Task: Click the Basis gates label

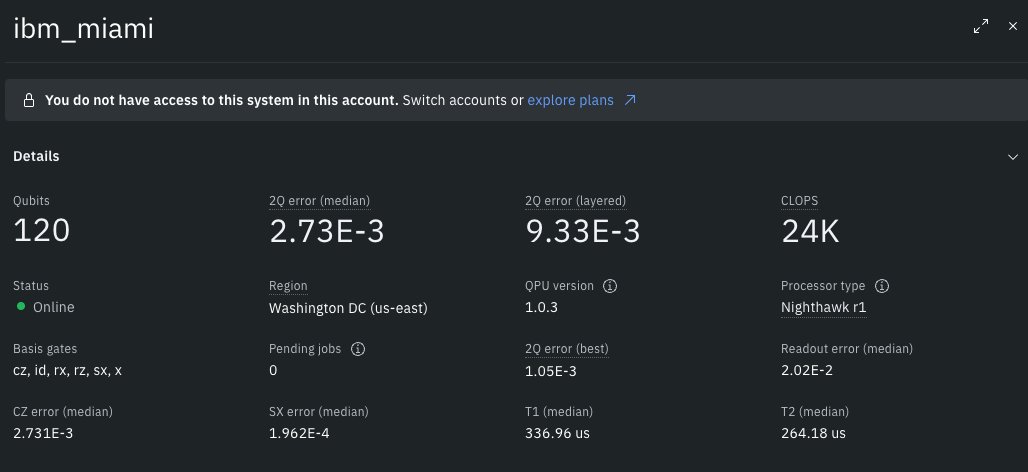Action: coord(45,349)
